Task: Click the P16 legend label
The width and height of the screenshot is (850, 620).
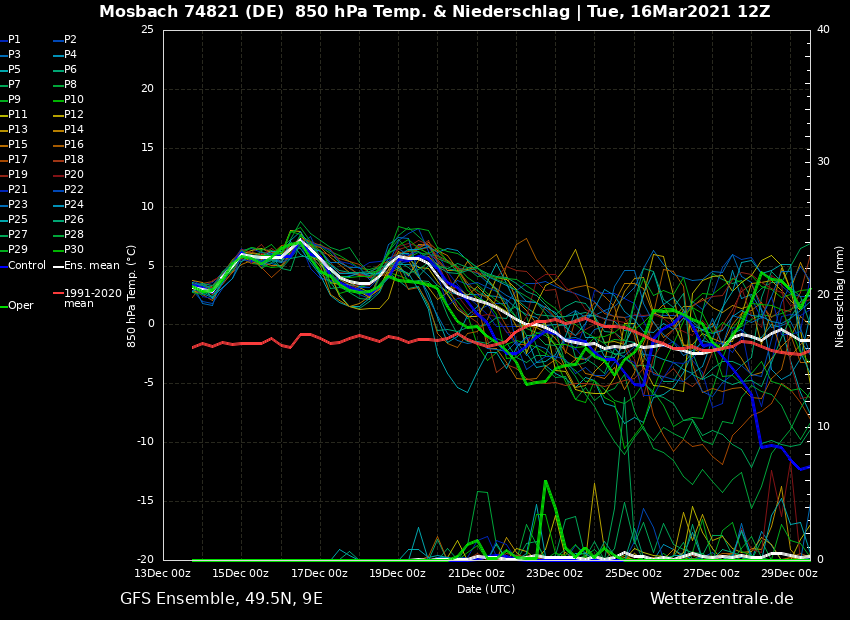Action: [73, 145]
